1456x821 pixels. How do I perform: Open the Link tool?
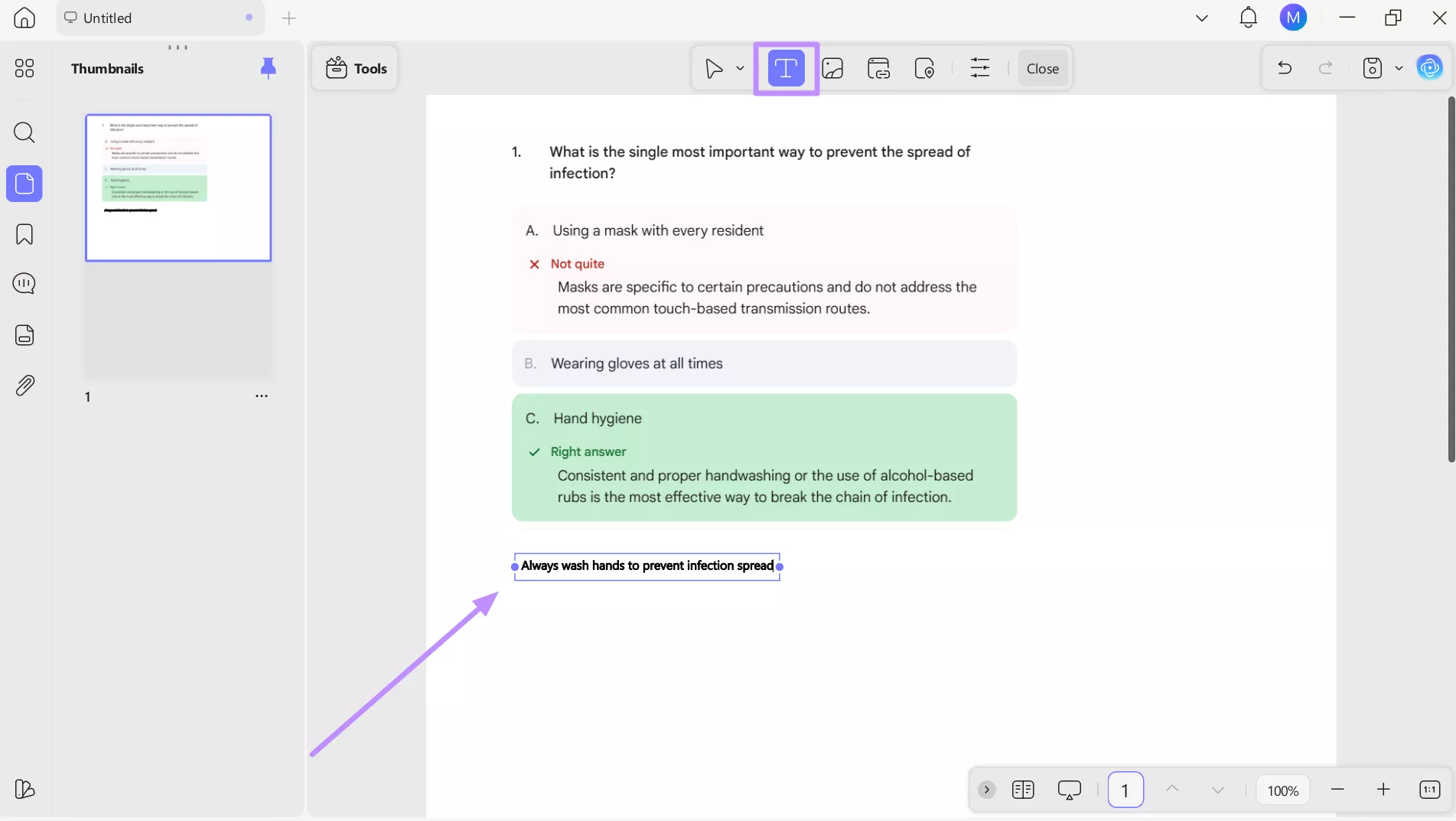point(878,68)
